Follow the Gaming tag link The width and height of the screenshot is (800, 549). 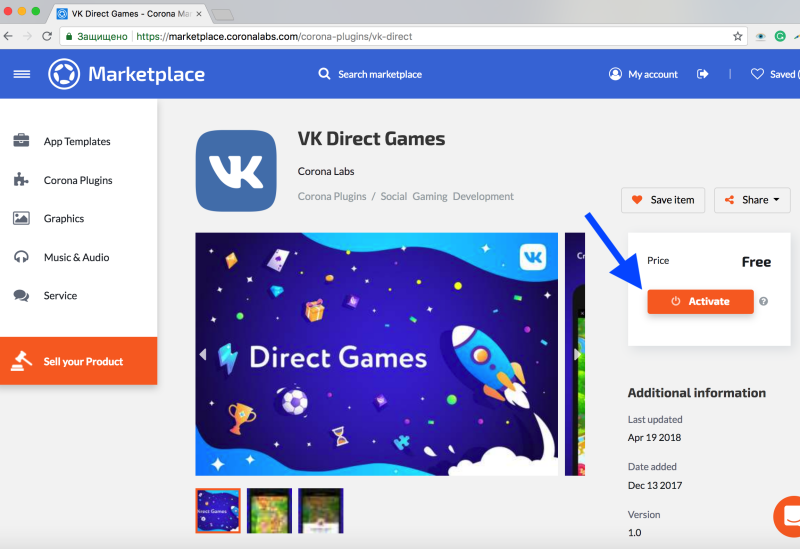[x=430, y=196]
